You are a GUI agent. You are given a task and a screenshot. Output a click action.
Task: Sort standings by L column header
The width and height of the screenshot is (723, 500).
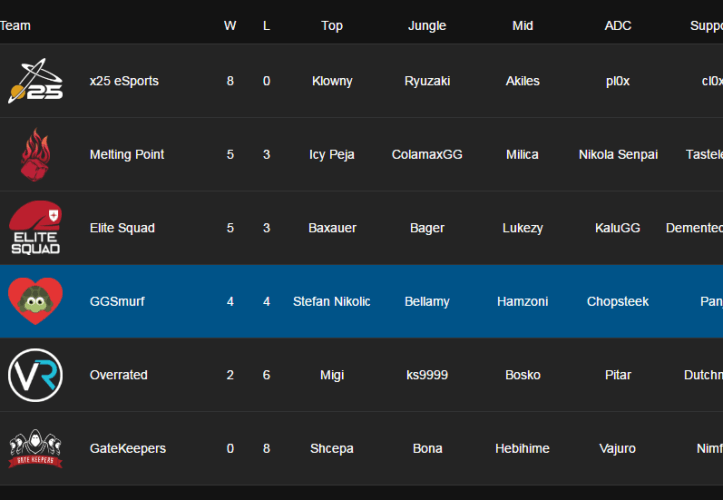click(x=266, y=26)
